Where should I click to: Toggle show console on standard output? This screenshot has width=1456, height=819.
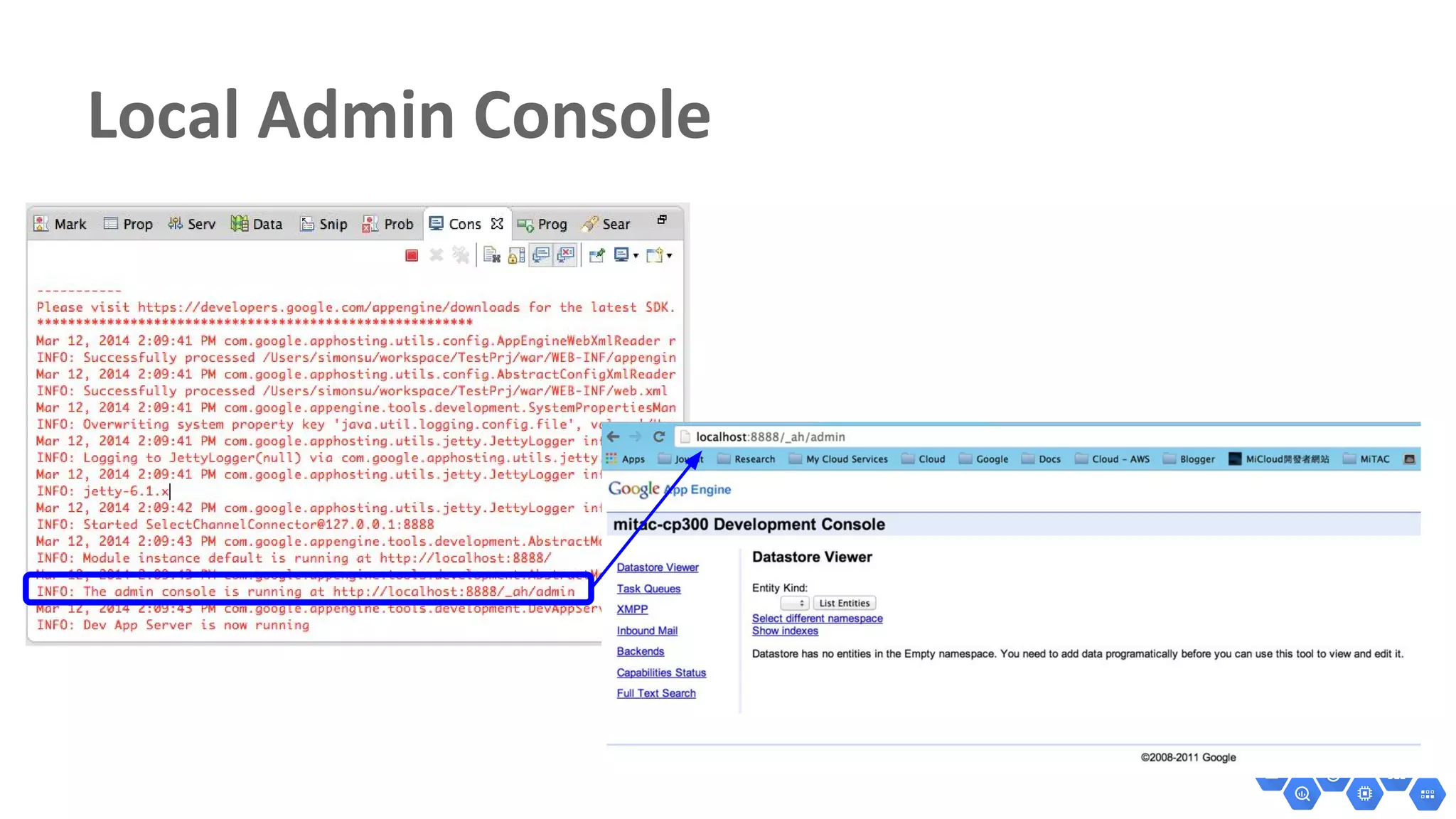(541, 255)
